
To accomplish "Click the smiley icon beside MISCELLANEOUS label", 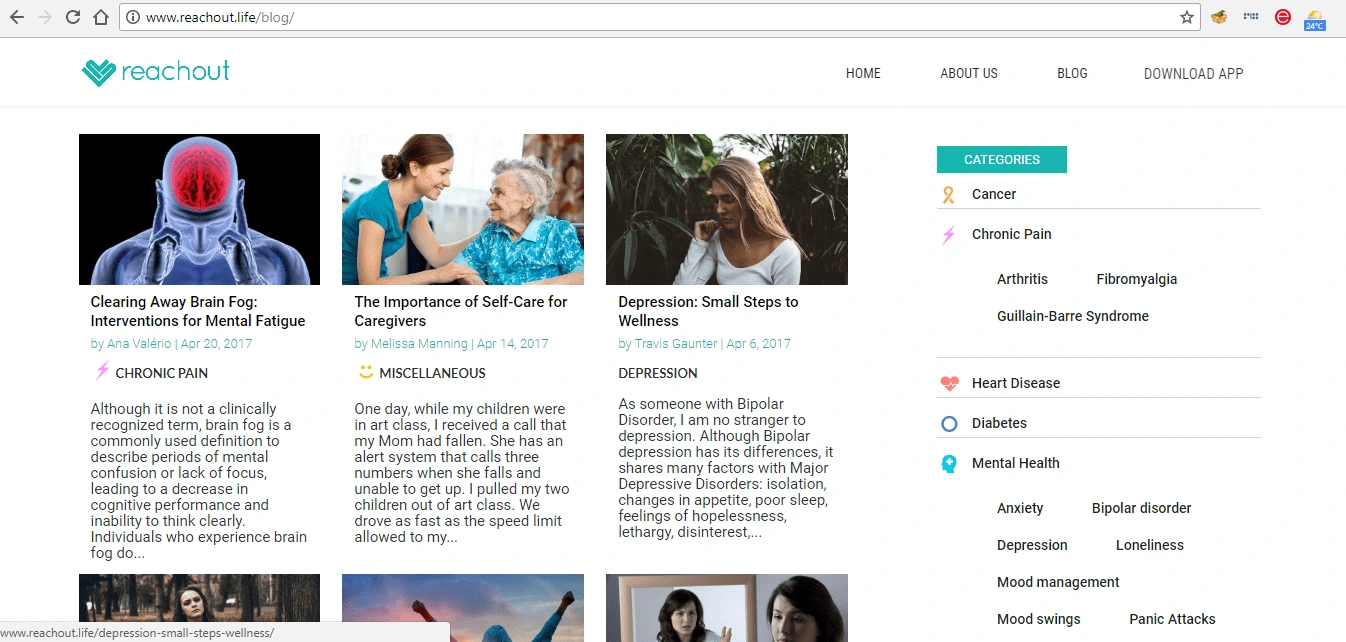I will (363, 372).
